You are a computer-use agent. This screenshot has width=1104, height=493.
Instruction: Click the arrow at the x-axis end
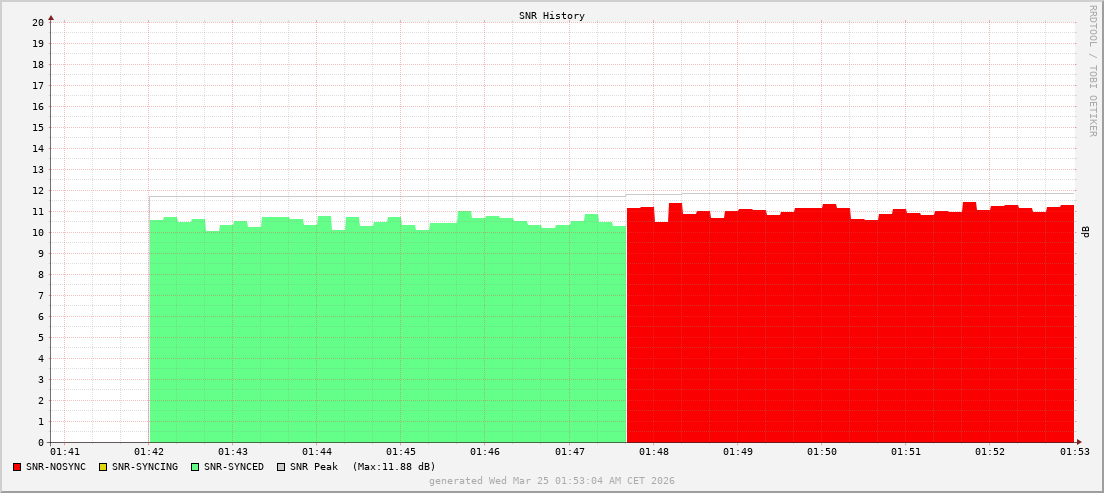point(1078,442)
